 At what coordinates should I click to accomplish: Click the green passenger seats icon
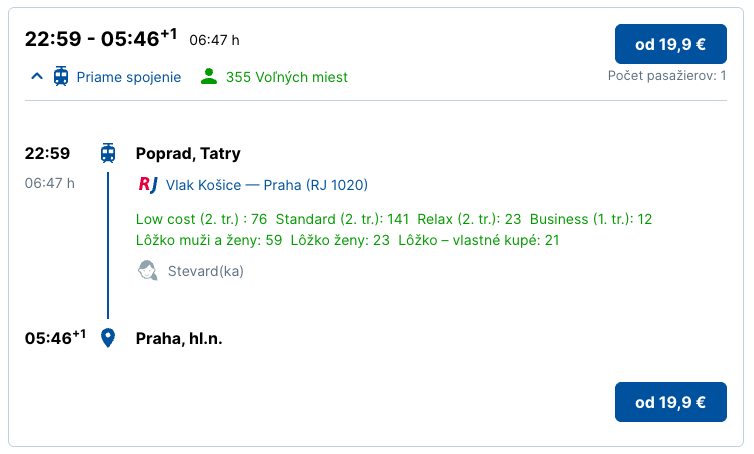(209, 76)
